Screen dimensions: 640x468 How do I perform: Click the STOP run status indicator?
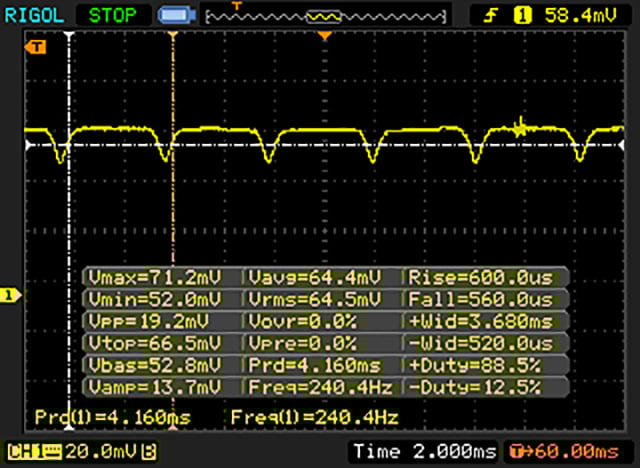pyautogui.click(x=113, y=16)
